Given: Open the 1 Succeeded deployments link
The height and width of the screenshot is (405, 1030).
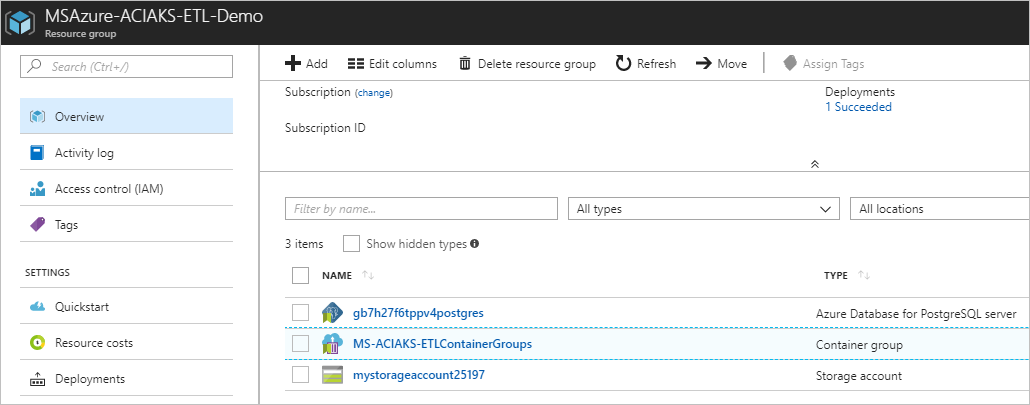Looking at the screenshot, I should 859,107.
